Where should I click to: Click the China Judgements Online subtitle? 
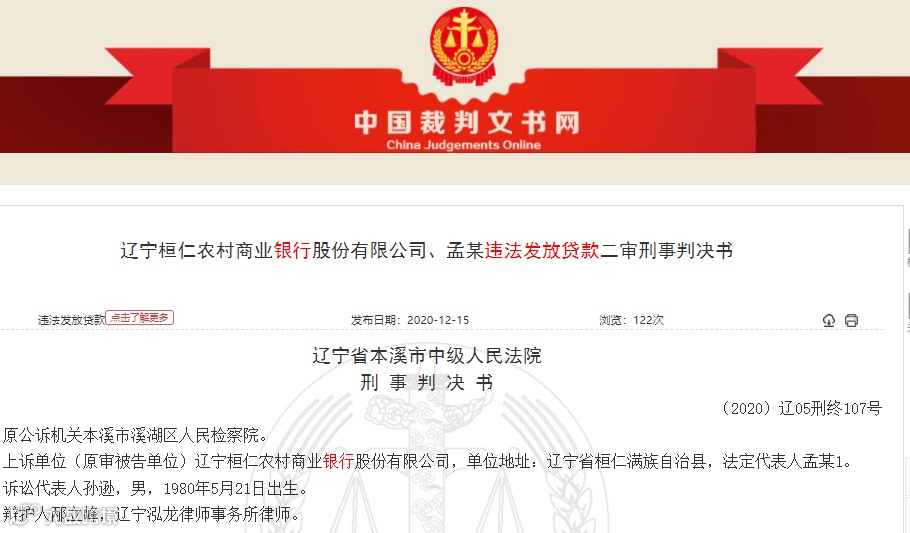tap(463, 145)
